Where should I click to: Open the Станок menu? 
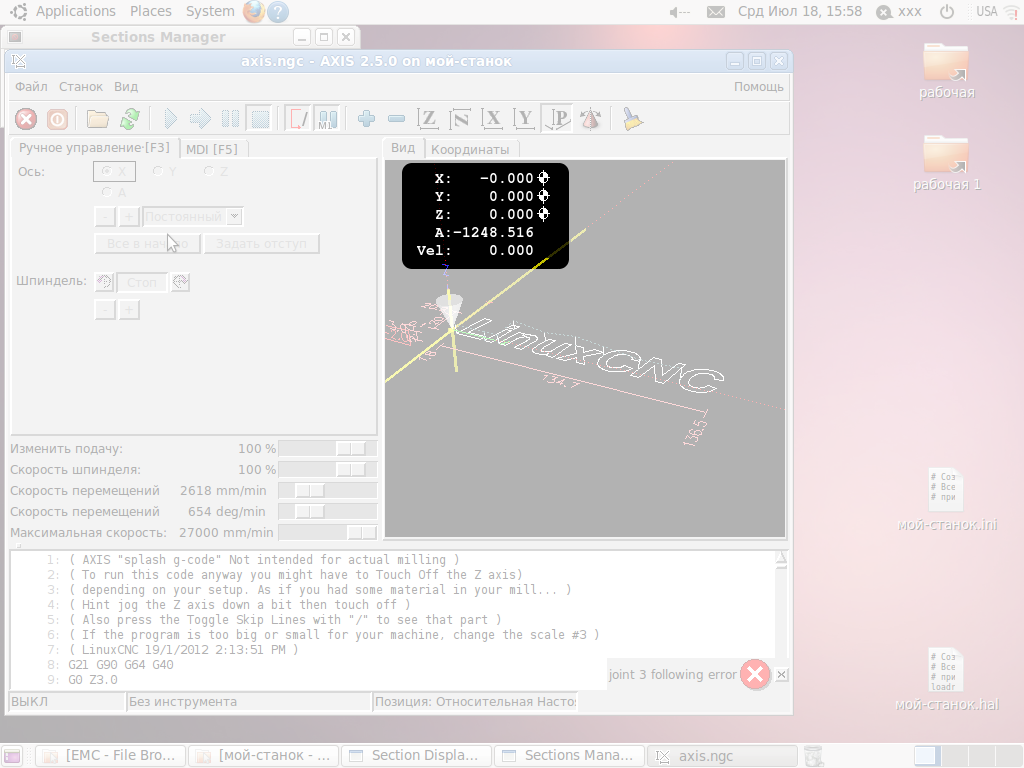click(81, 87)
